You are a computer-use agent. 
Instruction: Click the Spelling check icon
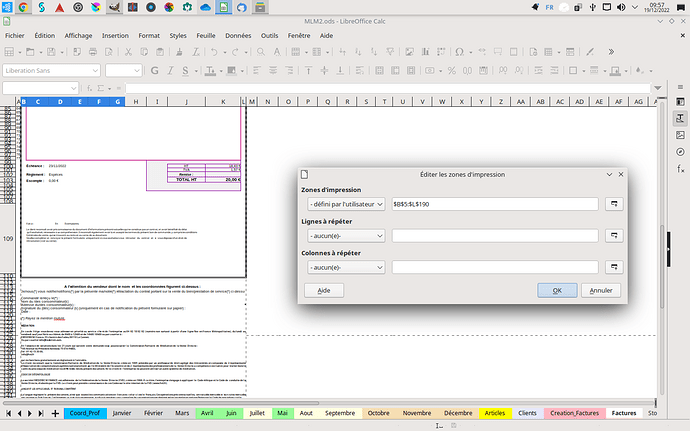coord(277,52)
